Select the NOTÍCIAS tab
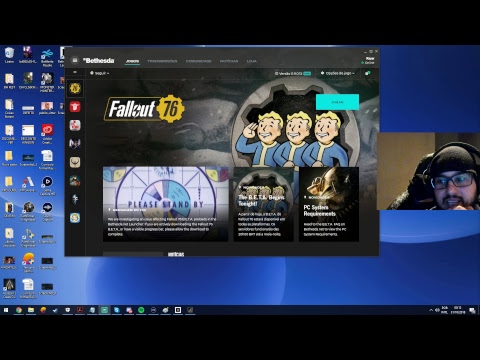480x360 pixels. tap(229, 61)
